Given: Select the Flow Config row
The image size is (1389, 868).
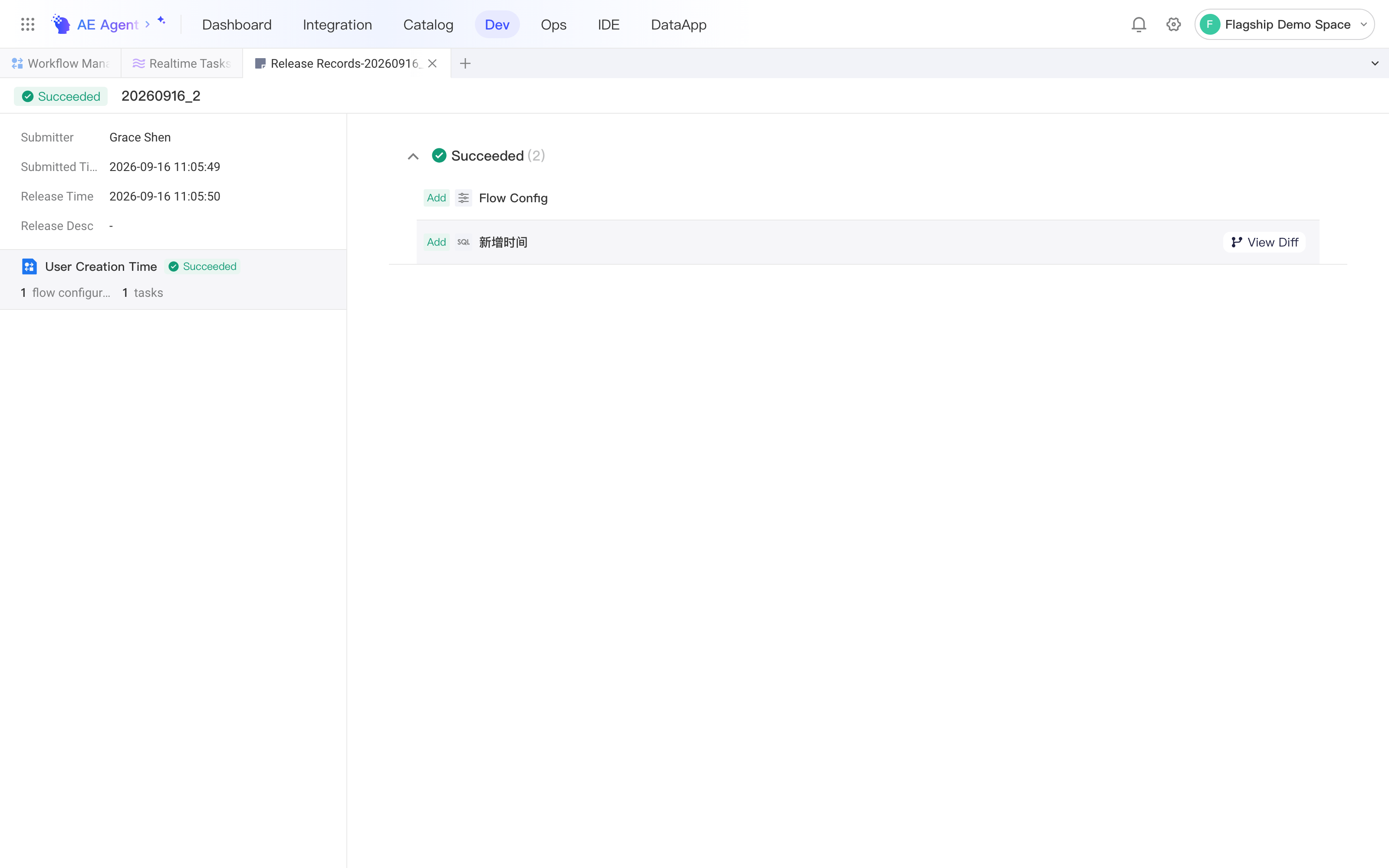Looking at the screenshot, I should [868, 198].
